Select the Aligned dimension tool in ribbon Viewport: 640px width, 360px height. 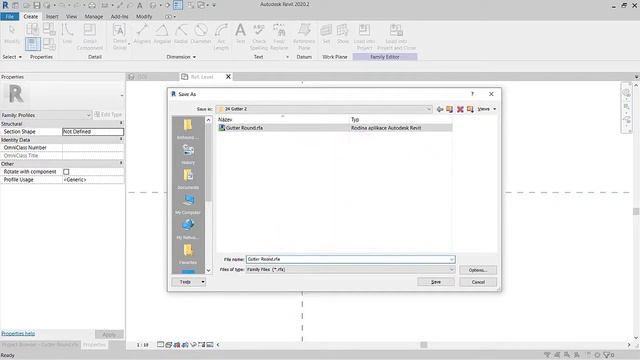(142, 33)
